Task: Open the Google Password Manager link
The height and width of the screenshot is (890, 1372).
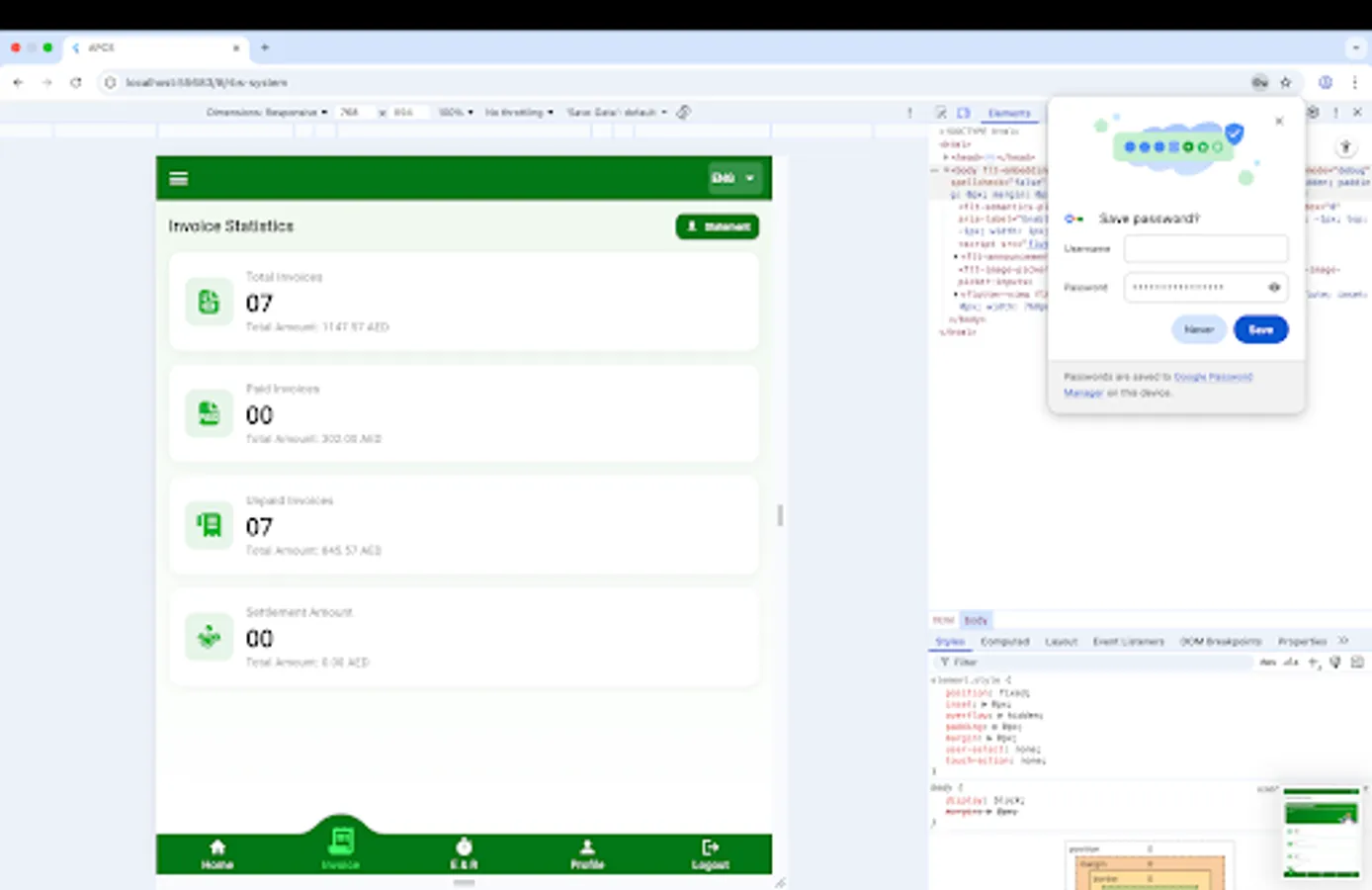Action: [x=1213, y=377]
